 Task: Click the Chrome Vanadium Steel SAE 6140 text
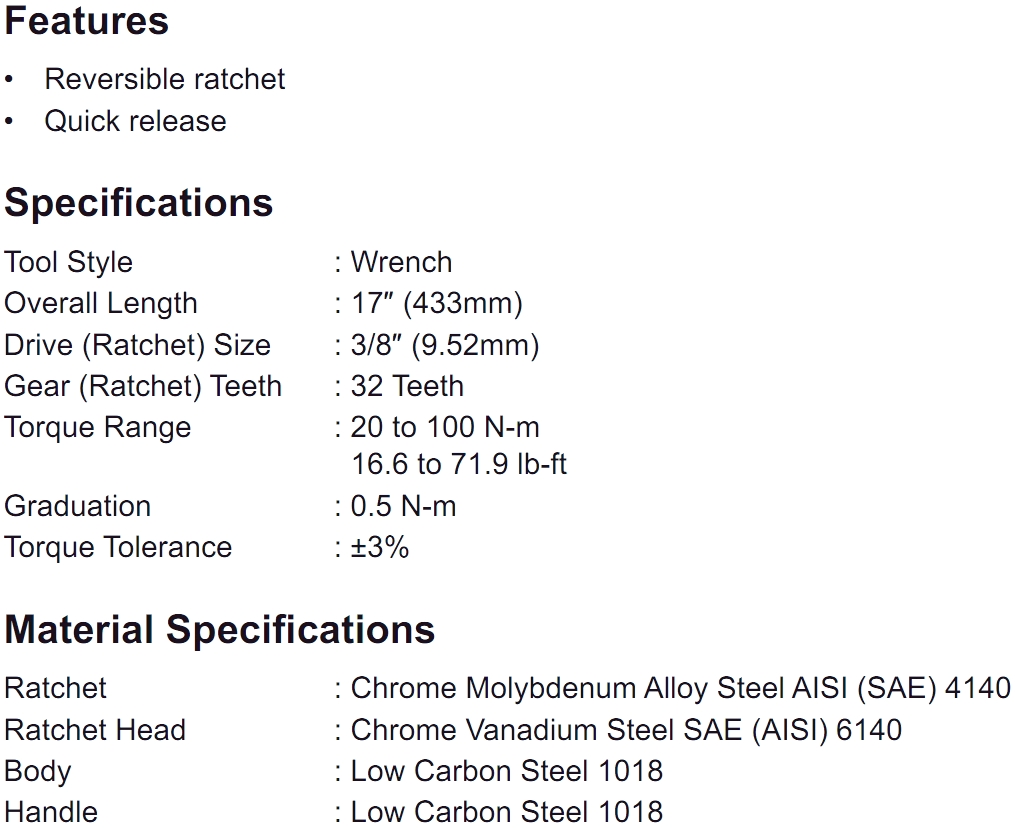(x=626, y=730)
